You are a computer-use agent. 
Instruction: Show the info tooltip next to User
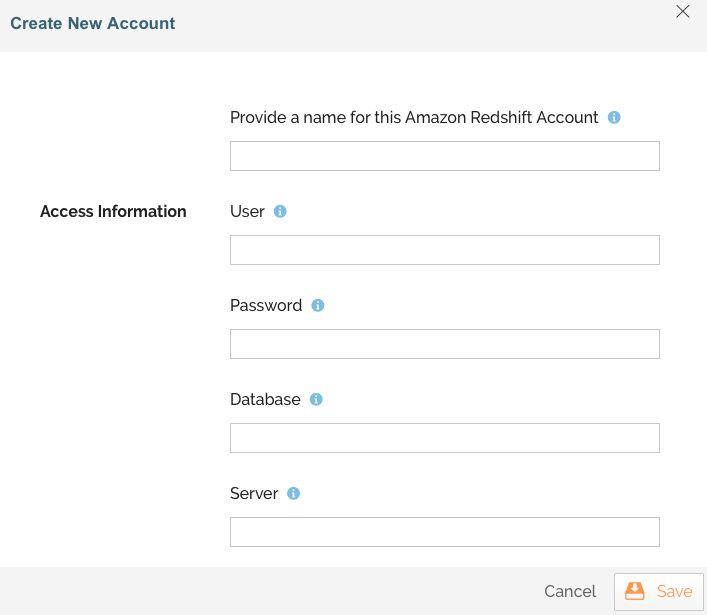coord(280,211)
